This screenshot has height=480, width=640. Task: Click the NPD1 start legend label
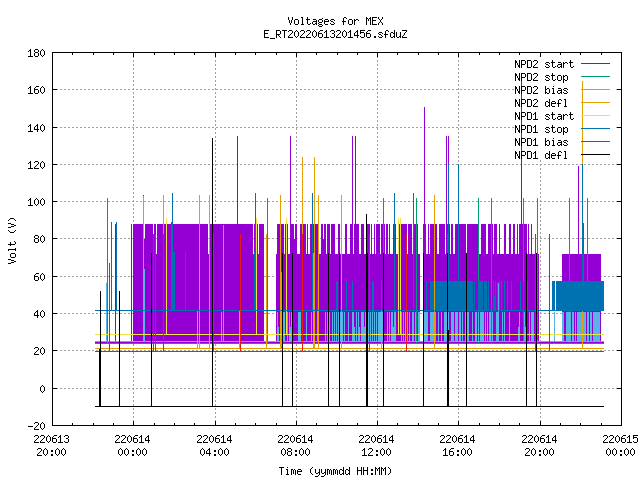[x=544, y=116]
